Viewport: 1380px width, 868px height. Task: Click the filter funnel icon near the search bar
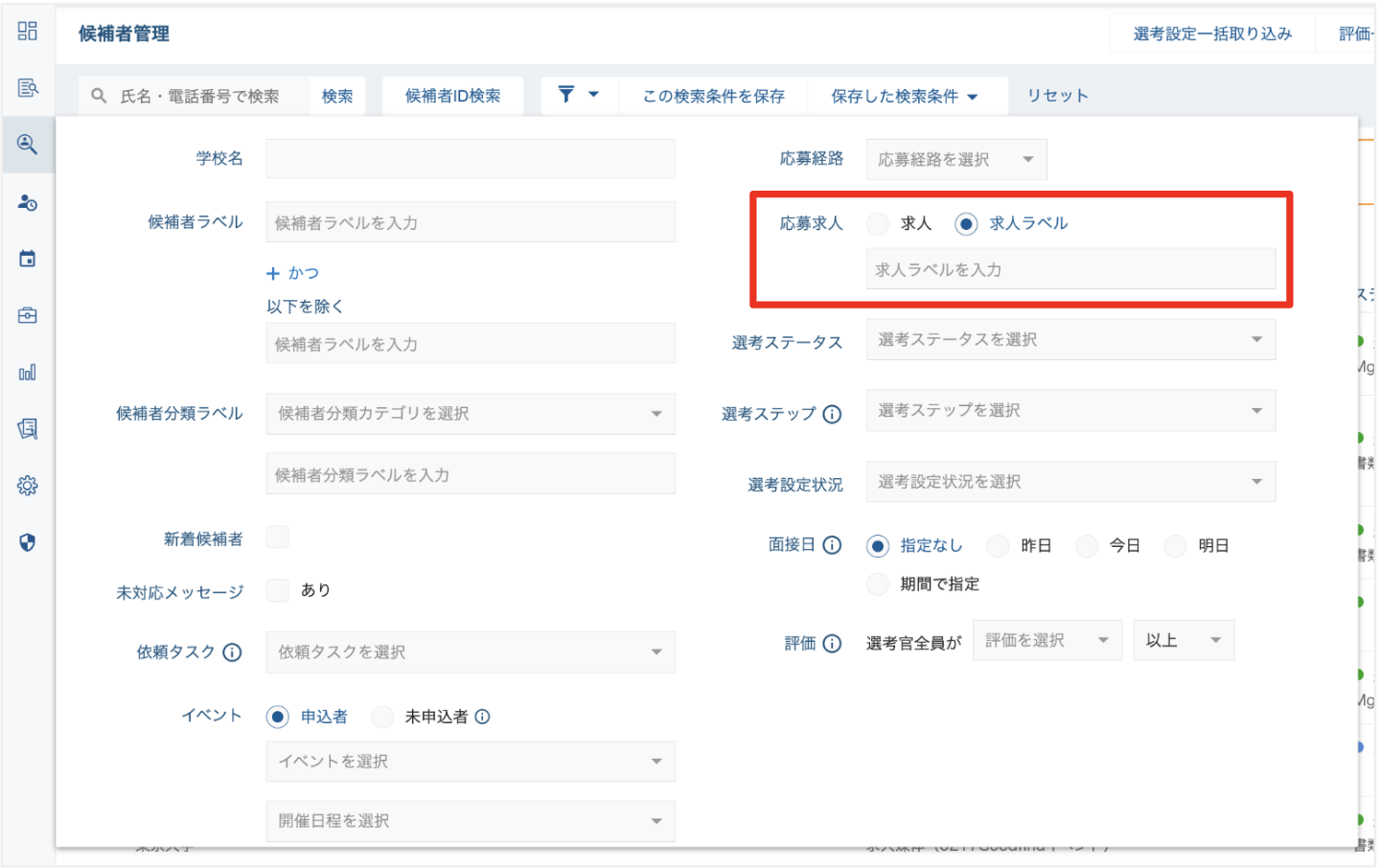567,95
